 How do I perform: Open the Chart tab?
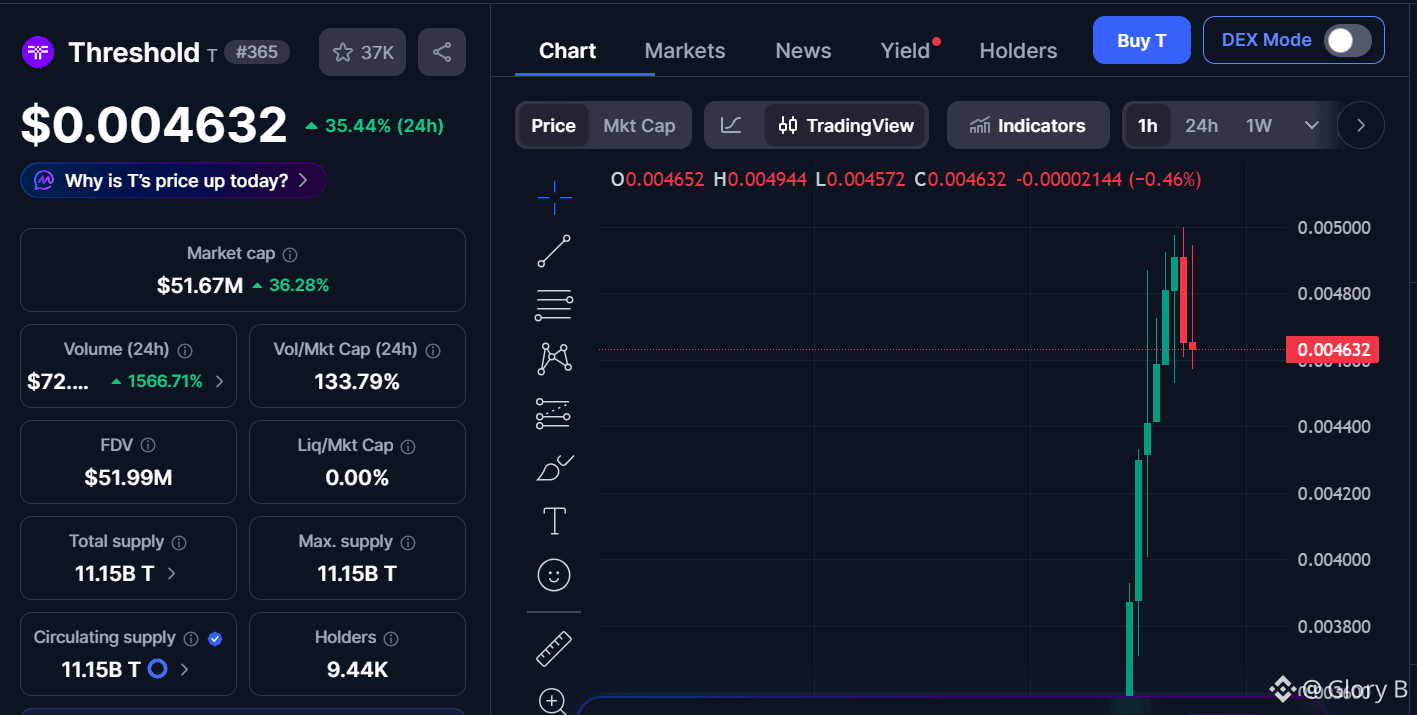[567, 50]
